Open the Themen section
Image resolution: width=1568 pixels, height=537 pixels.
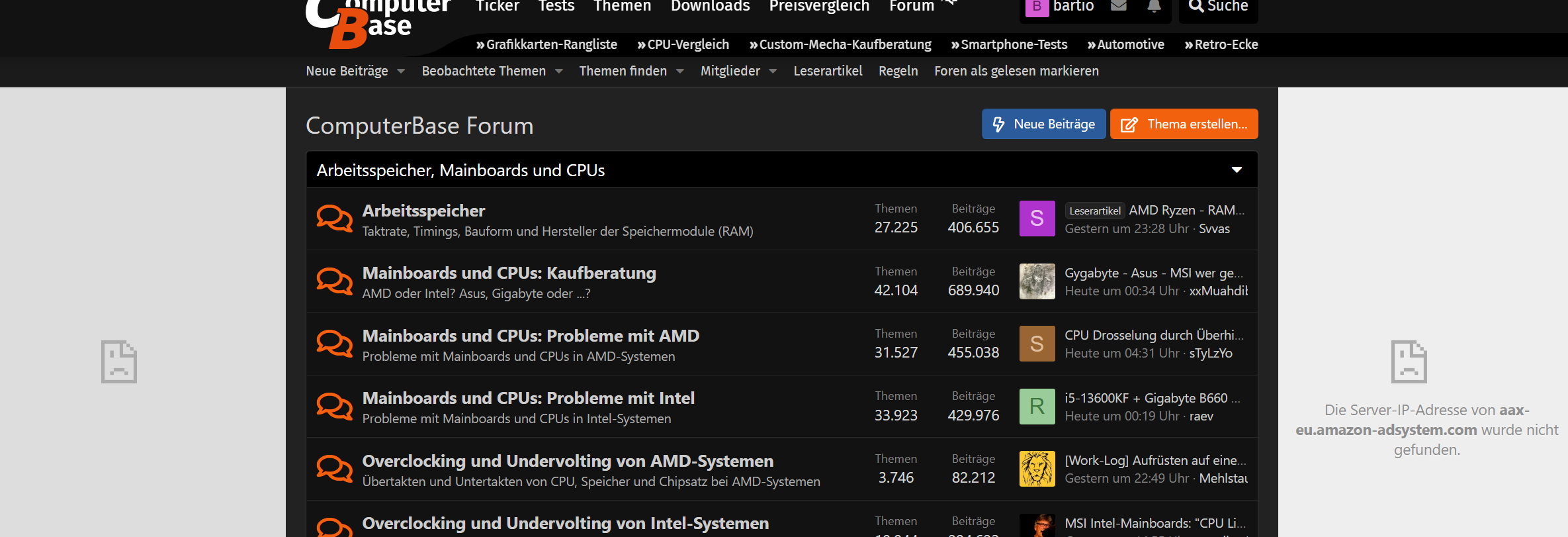pyautogui.click(x=623, y=7)
